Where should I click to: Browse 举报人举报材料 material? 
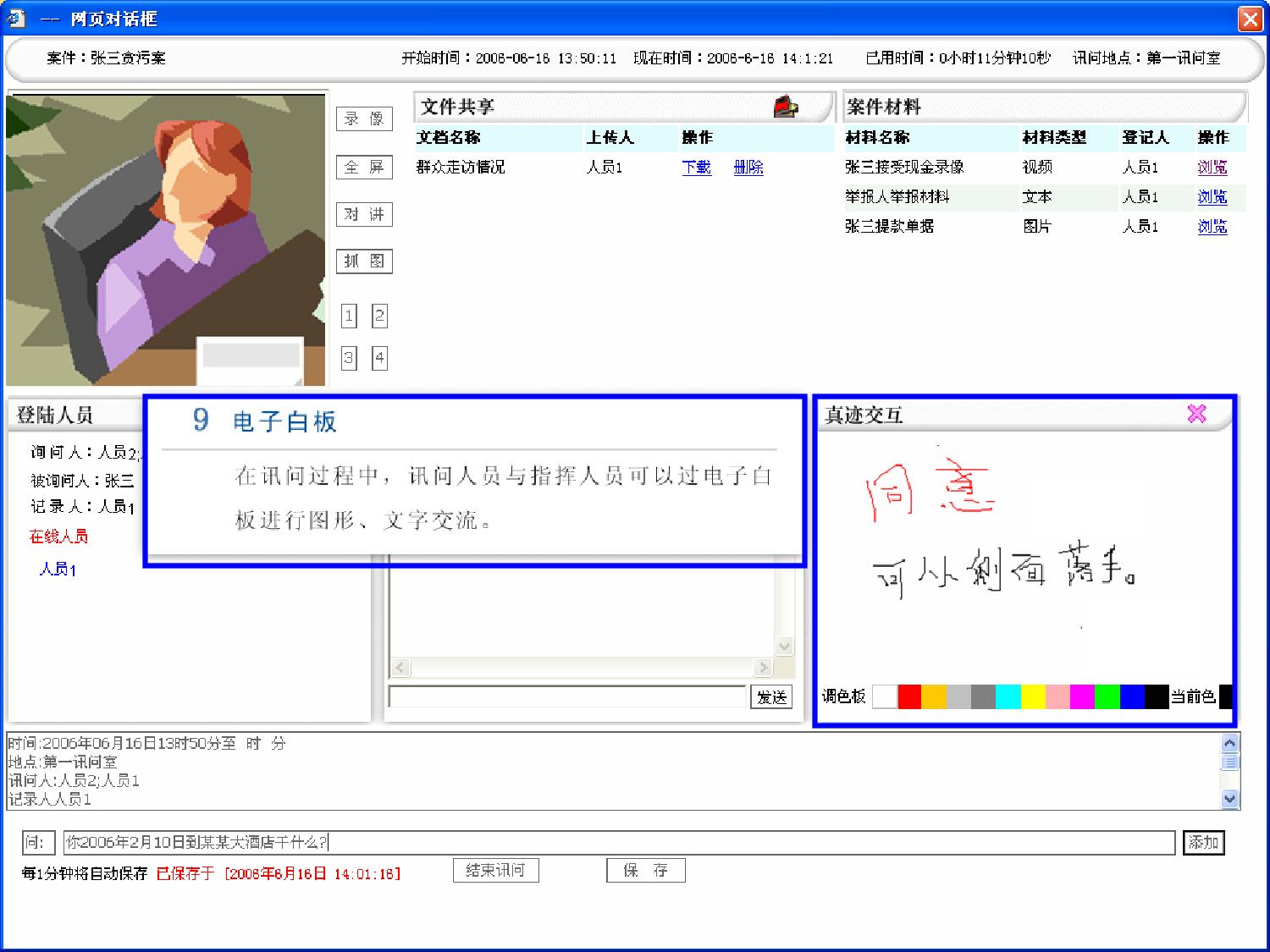tap(1212, 196)
